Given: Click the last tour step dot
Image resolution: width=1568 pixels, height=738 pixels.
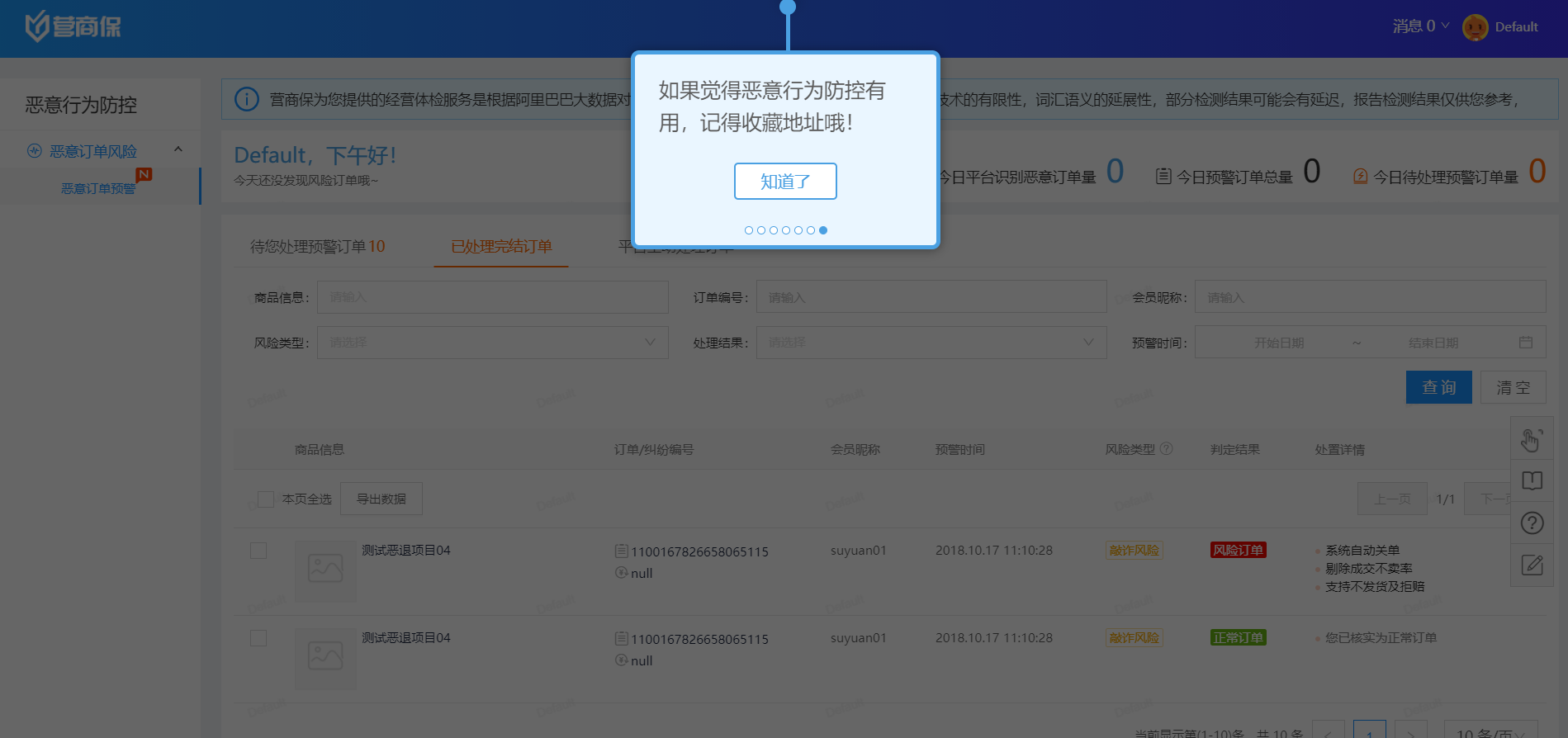Looking at the screenshot, I should coord(823,230).
